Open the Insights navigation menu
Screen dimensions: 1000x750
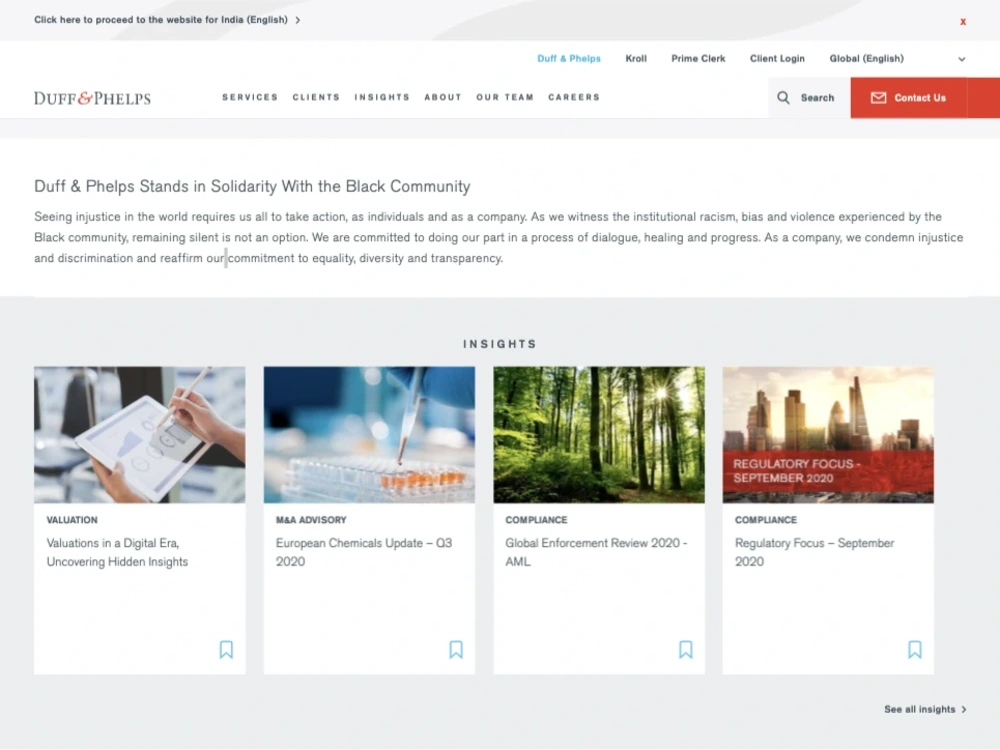[x=382, y=98]
